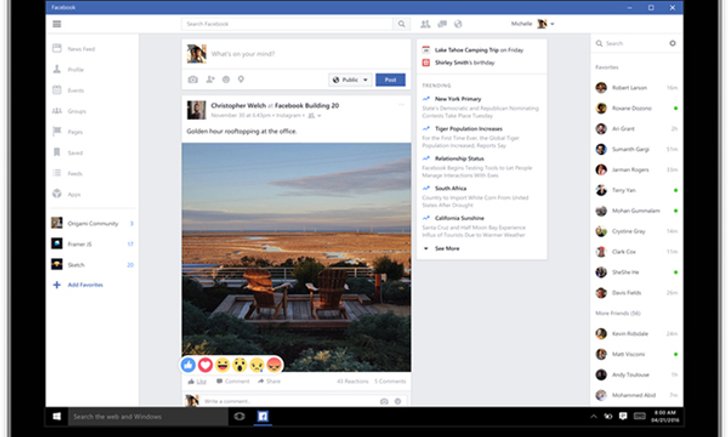The width and height of the screenshot is (728, 437).
Task: Click Windows Start button
Action: 57,417
